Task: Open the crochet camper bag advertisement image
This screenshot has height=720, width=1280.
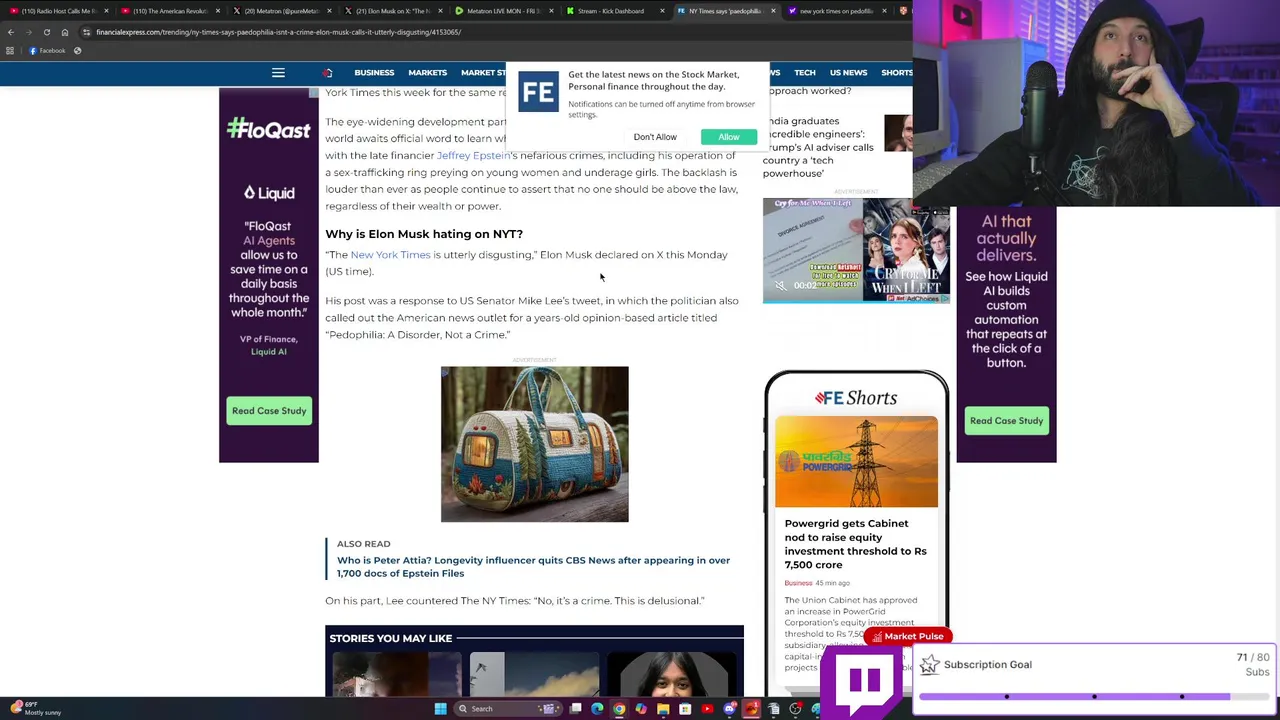Action: [x=535, y=444]
